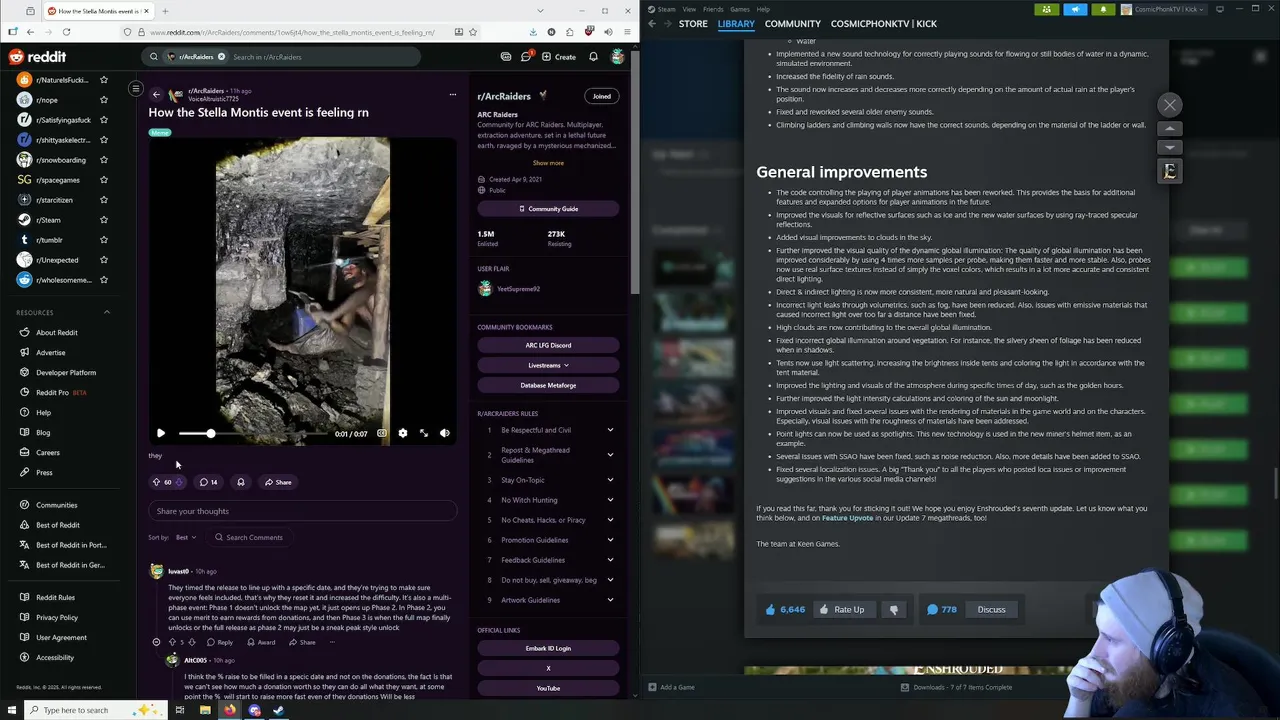Open CosmicPhonkTV account dropdown in Steam

coord(1162,9)
